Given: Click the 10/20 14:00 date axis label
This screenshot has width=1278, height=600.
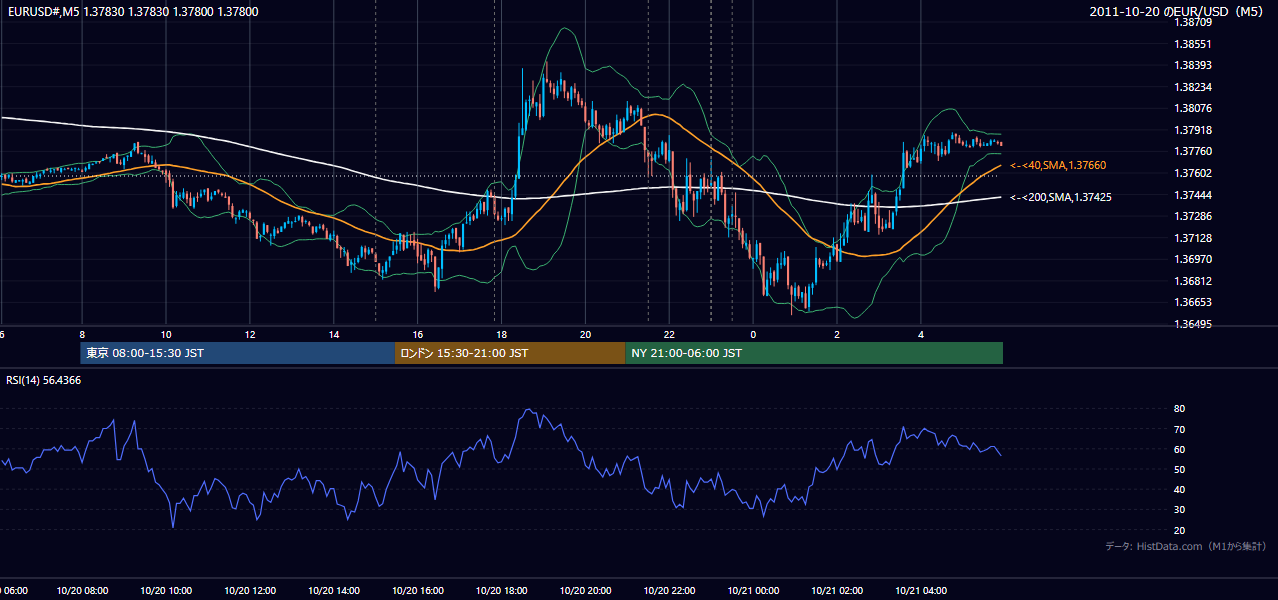Looking at the screenshot, I should [x=334, y=591].
